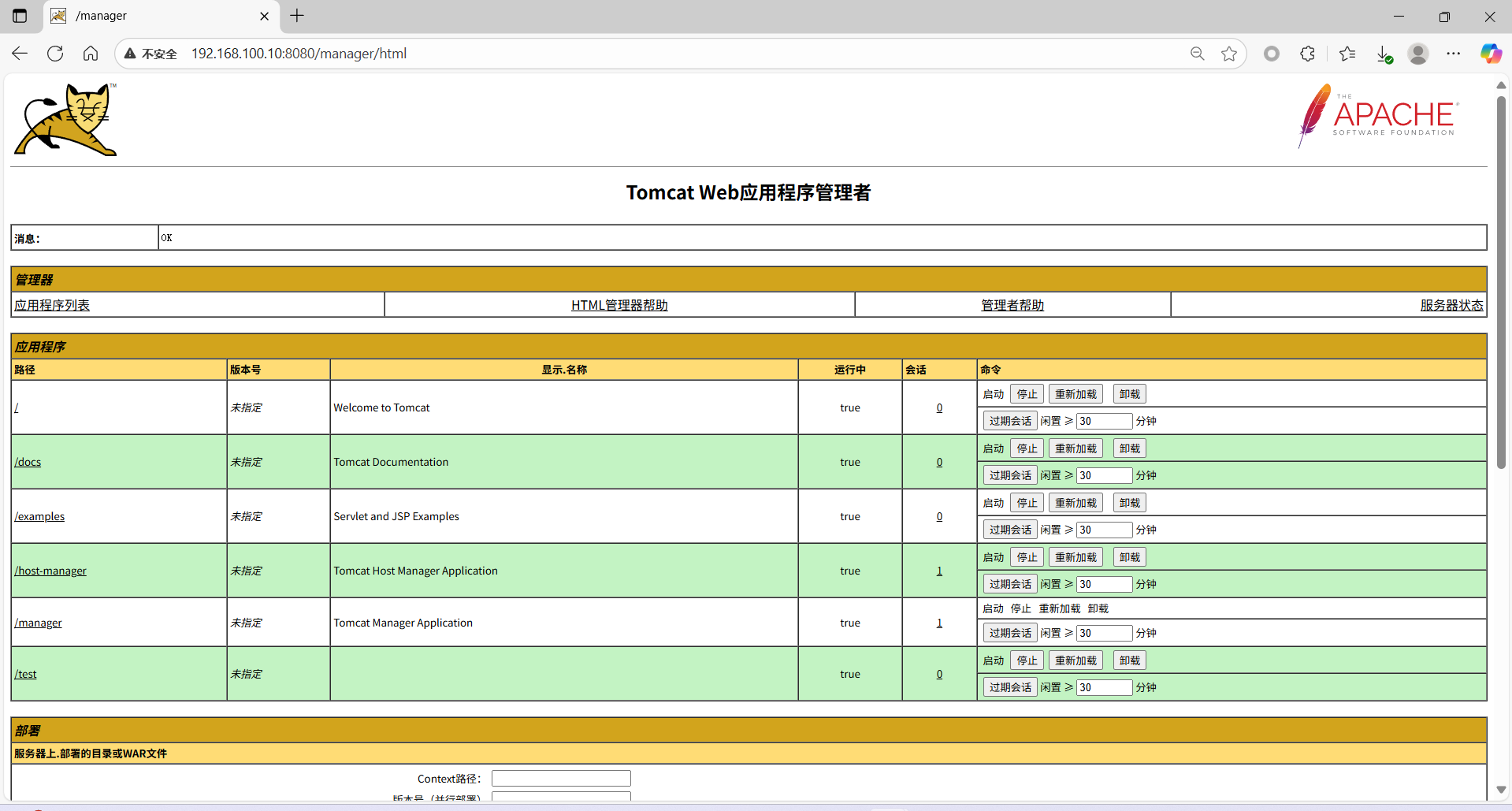Viewport: 1512px width, 811px height.
Task: Click the Context路径 input field
Action: click(x=561, y=779)
